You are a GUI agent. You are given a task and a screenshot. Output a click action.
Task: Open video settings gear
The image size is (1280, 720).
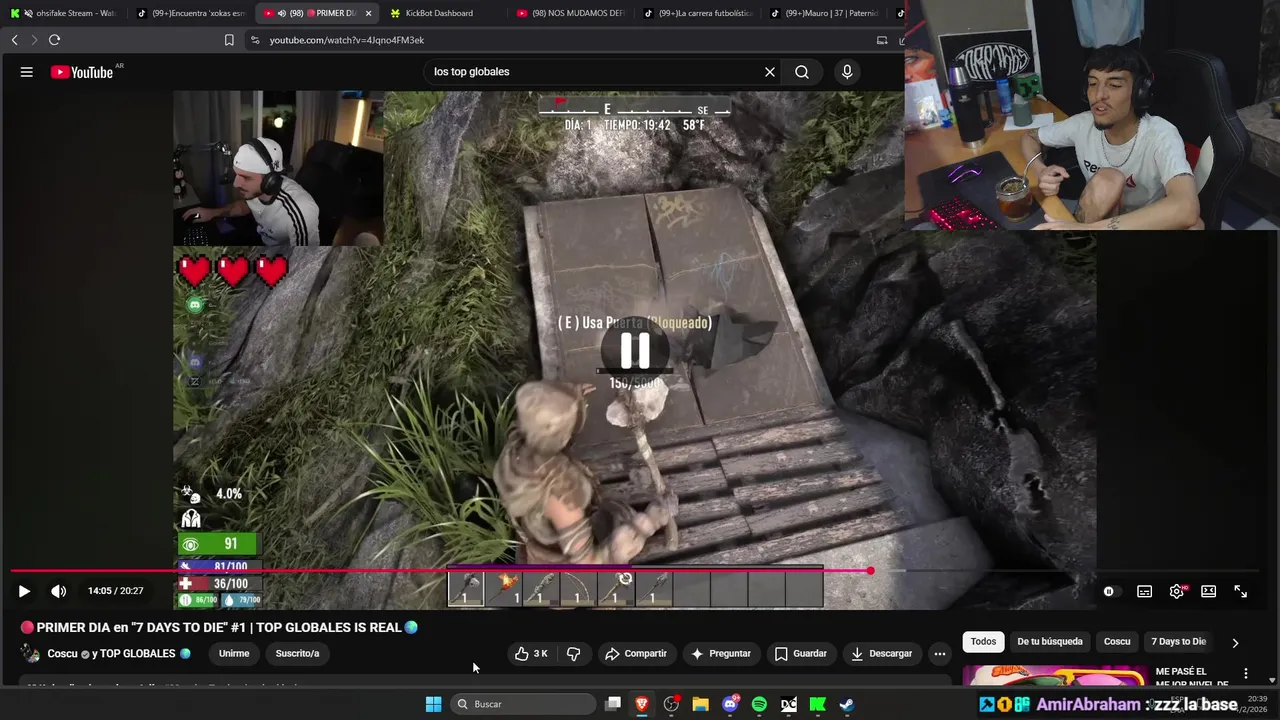[x=1177, y=591]
